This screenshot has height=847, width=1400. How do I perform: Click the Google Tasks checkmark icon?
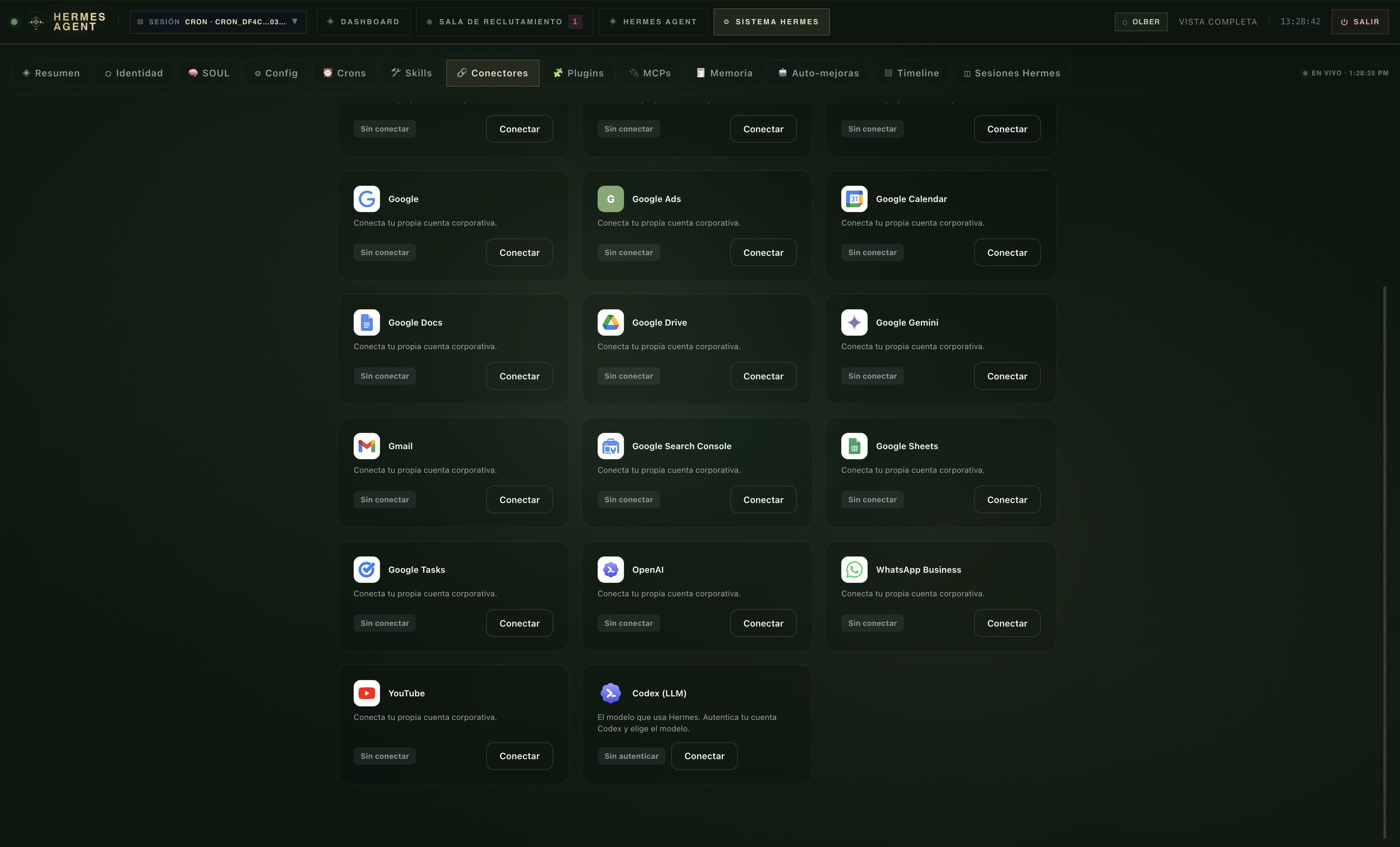pos(366,570)
